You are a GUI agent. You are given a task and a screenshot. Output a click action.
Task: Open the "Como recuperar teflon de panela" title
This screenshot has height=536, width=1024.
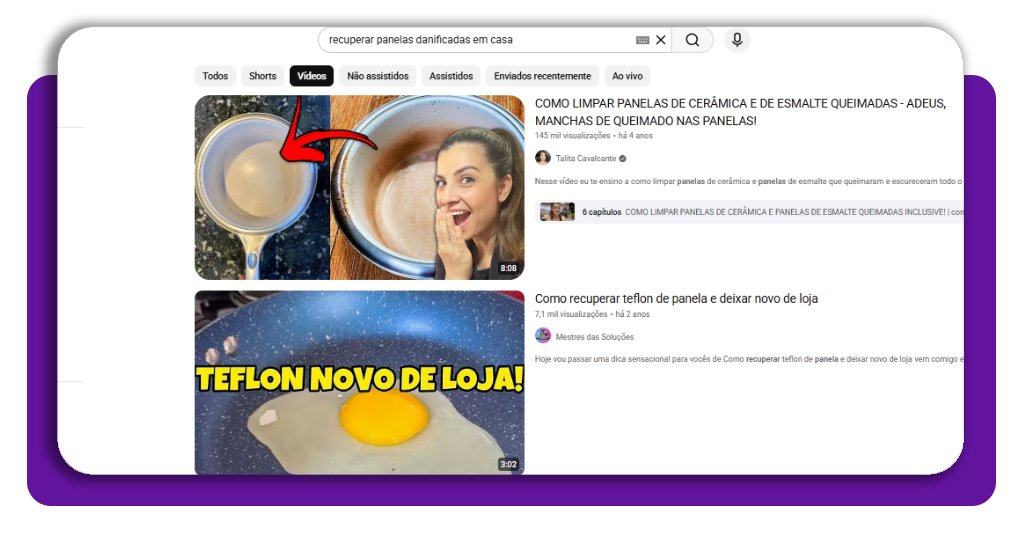coord(676,299)
